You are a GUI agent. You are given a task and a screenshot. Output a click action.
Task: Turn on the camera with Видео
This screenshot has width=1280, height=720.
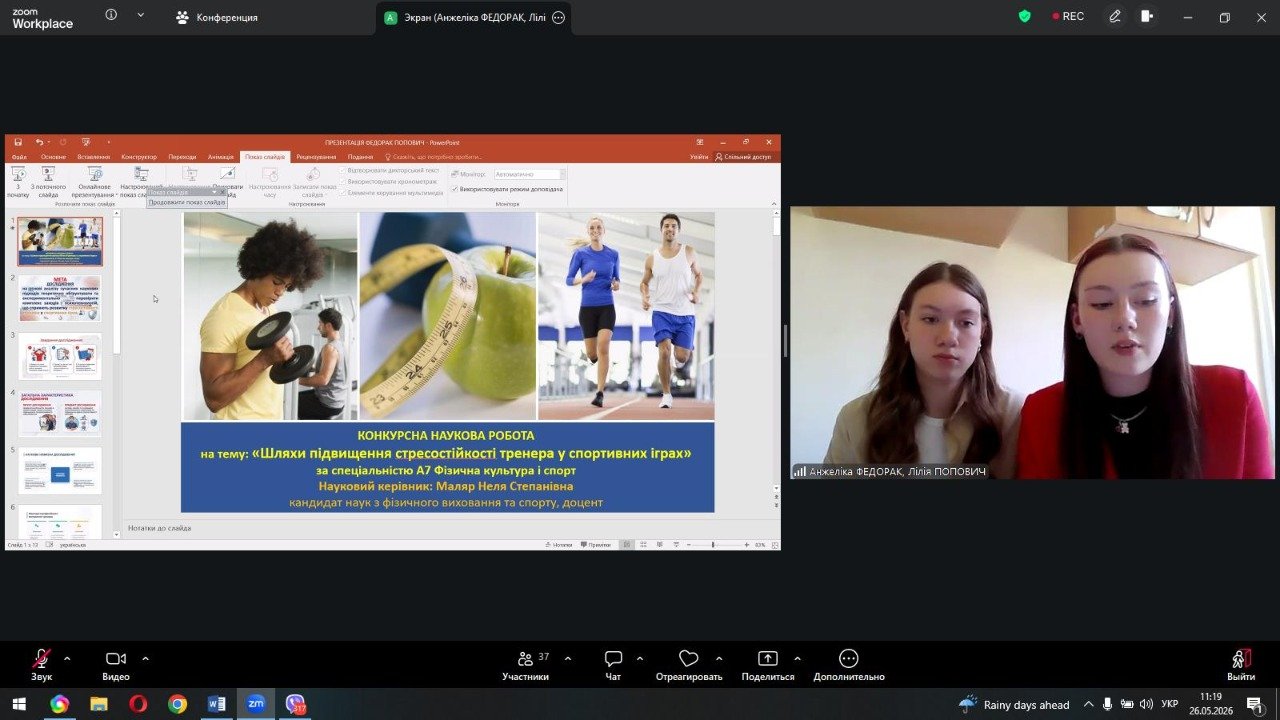[116, 665]
